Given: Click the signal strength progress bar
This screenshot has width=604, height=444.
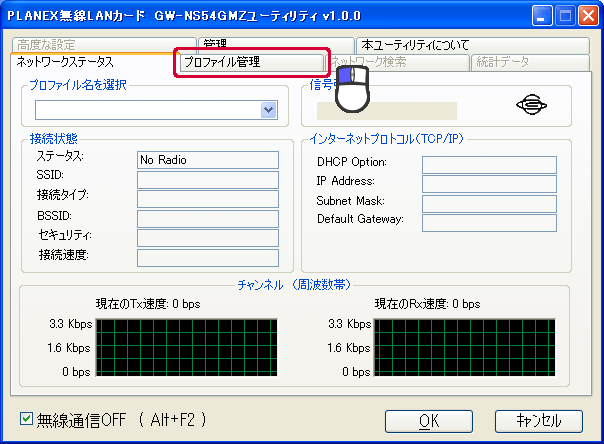Looking at the screenshot, I should (x=387, y=111).
